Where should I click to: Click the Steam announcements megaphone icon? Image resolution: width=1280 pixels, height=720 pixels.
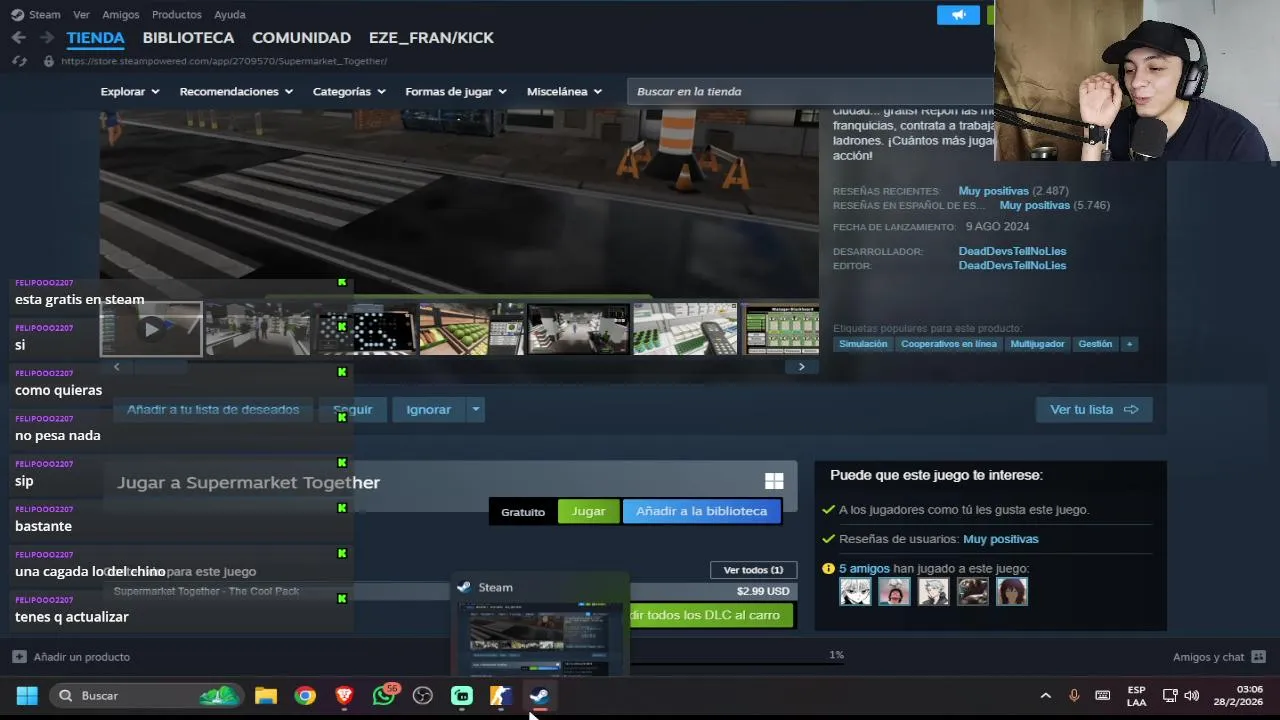(958, 15)
